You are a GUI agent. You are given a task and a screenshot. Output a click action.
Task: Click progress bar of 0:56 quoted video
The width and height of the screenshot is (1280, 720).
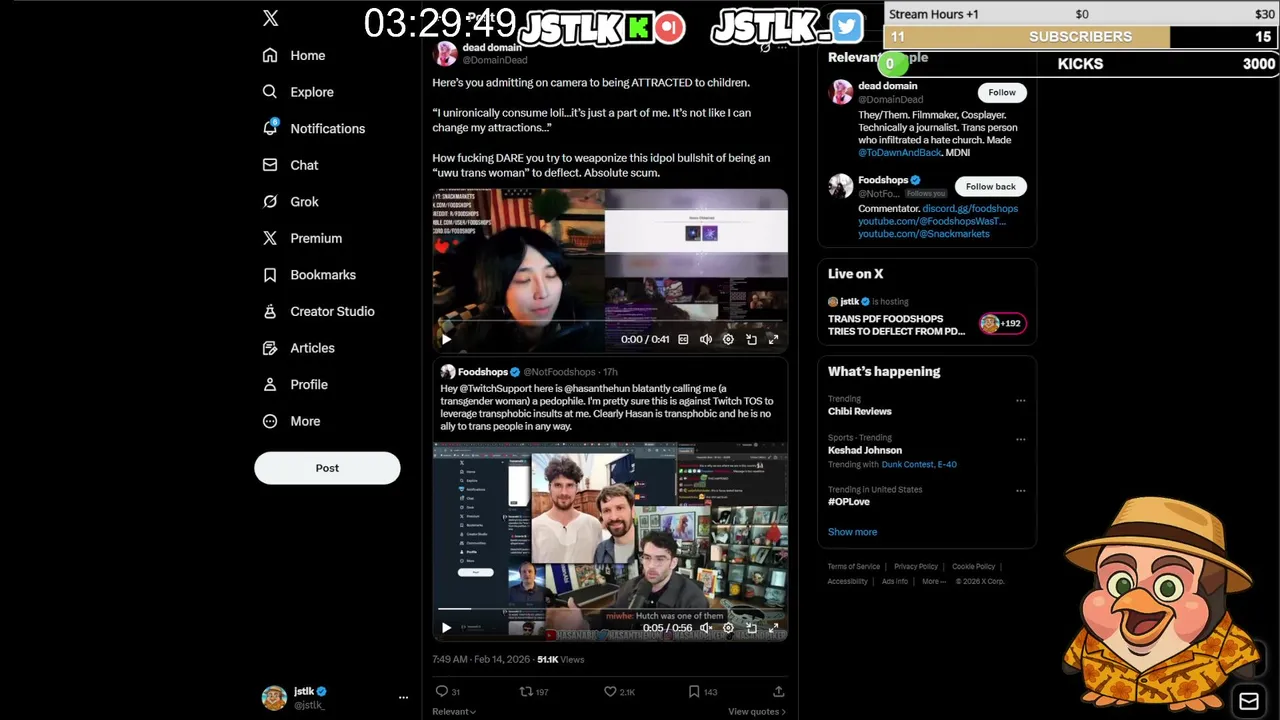610,609
